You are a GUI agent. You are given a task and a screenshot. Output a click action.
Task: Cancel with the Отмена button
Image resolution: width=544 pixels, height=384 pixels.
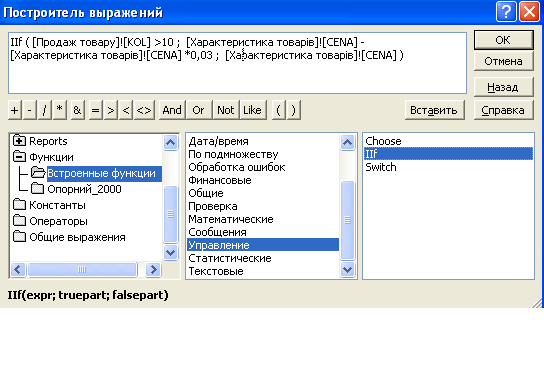coord(503,61)
